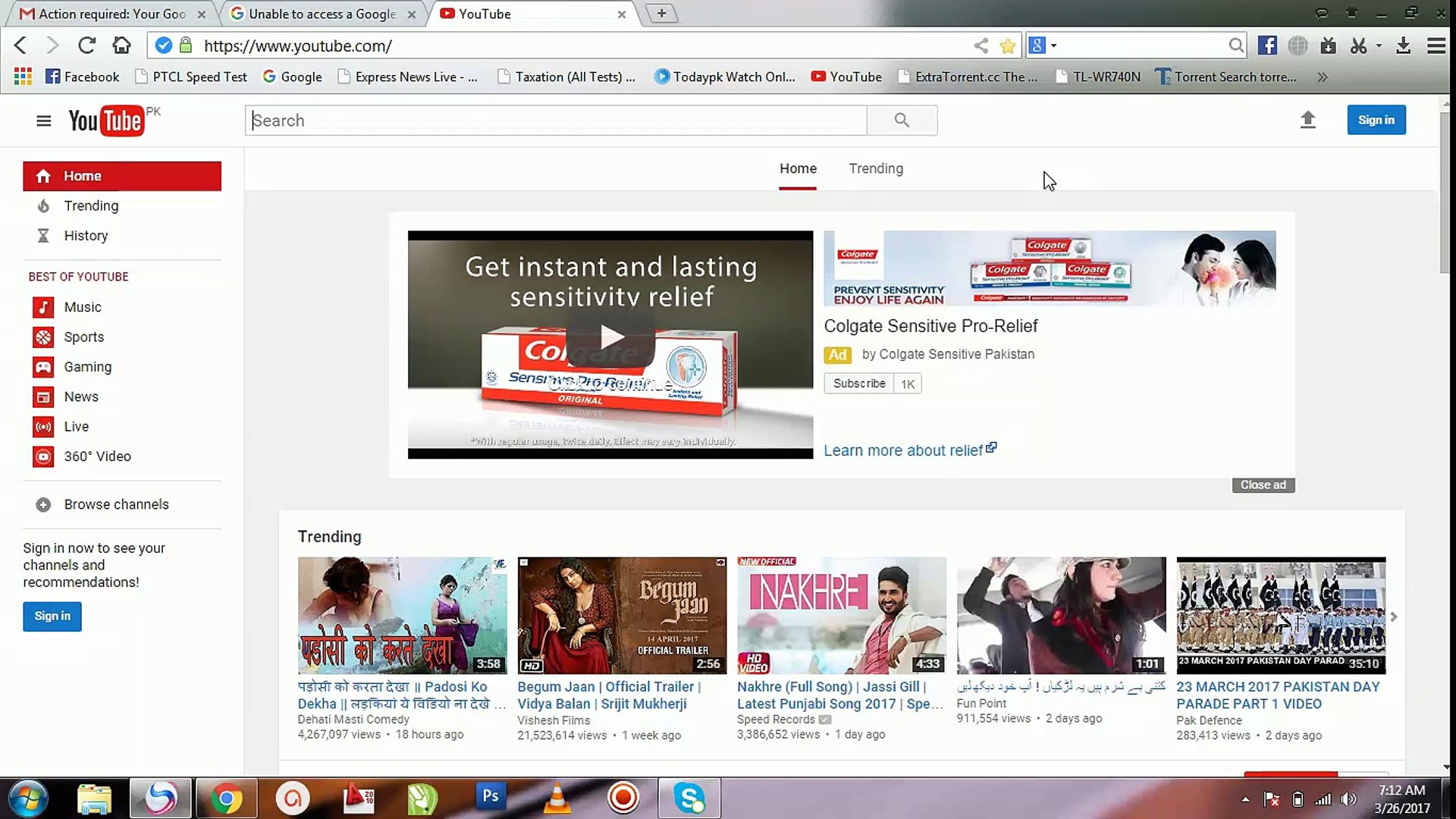The height and width of the screenshot is (819, 1456).
Task: Open the Music category in sidebar
Action: tap(82, 307)
